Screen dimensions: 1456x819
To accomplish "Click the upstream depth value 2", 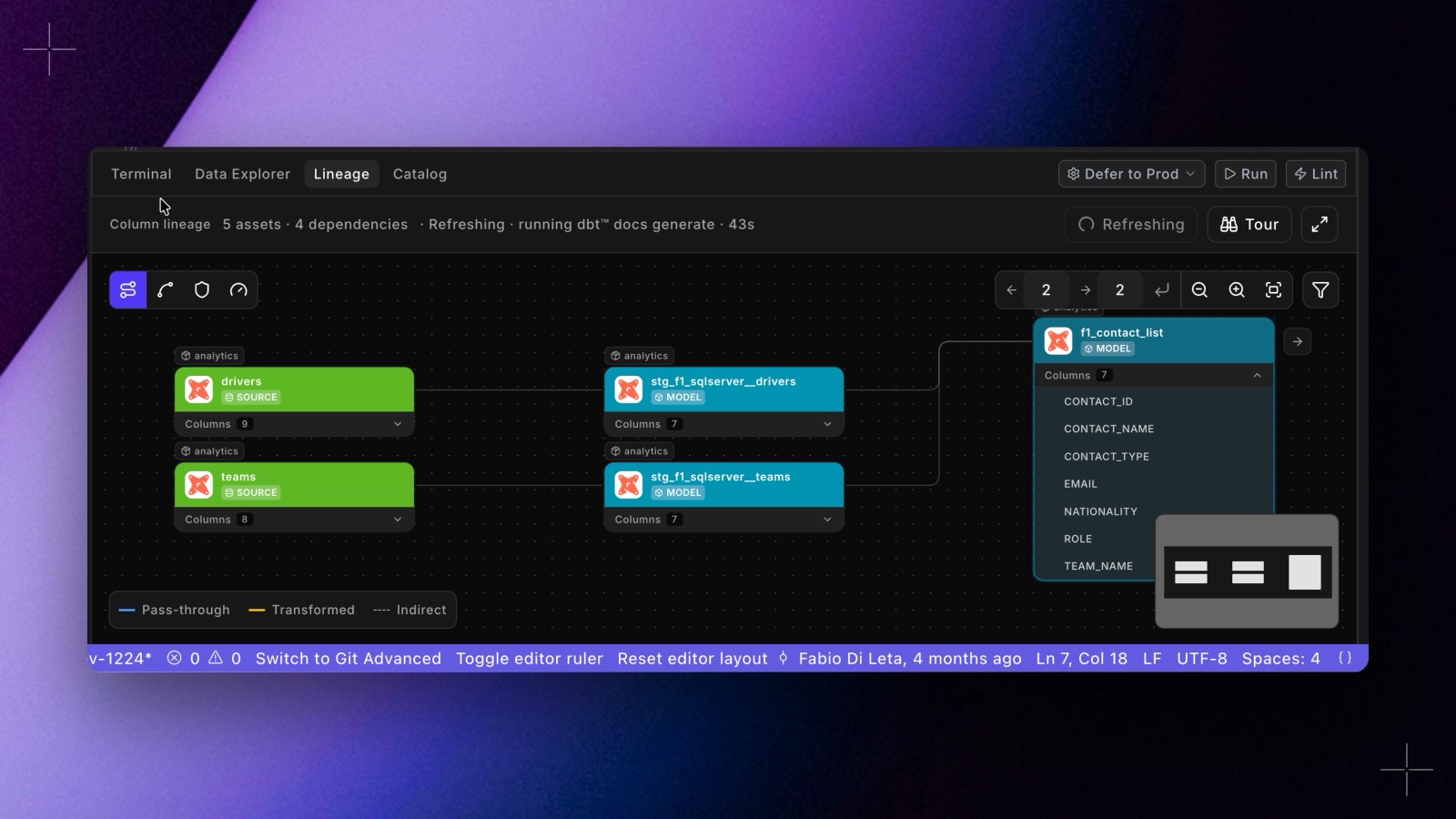I will 1046,290.
